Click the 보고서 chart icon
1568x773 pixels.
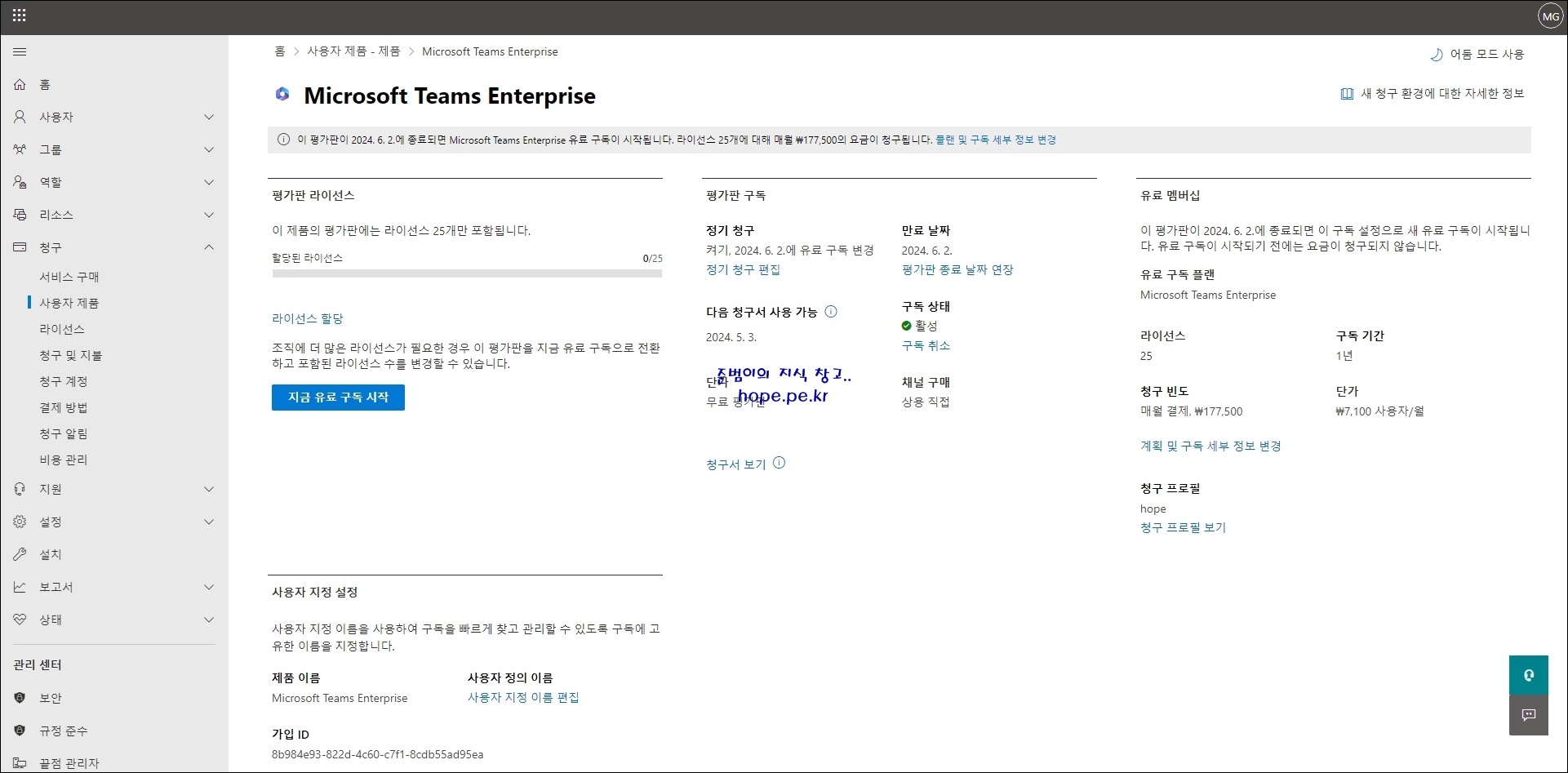[x=20, y=587]
